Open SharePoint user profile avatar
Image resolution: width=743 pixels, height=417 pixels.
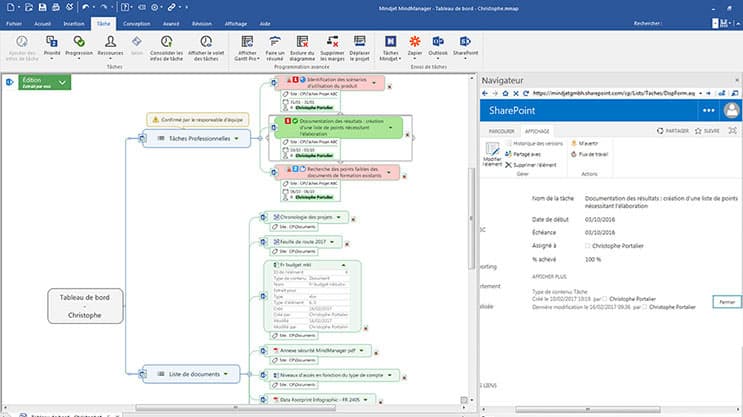pos(731,110)
